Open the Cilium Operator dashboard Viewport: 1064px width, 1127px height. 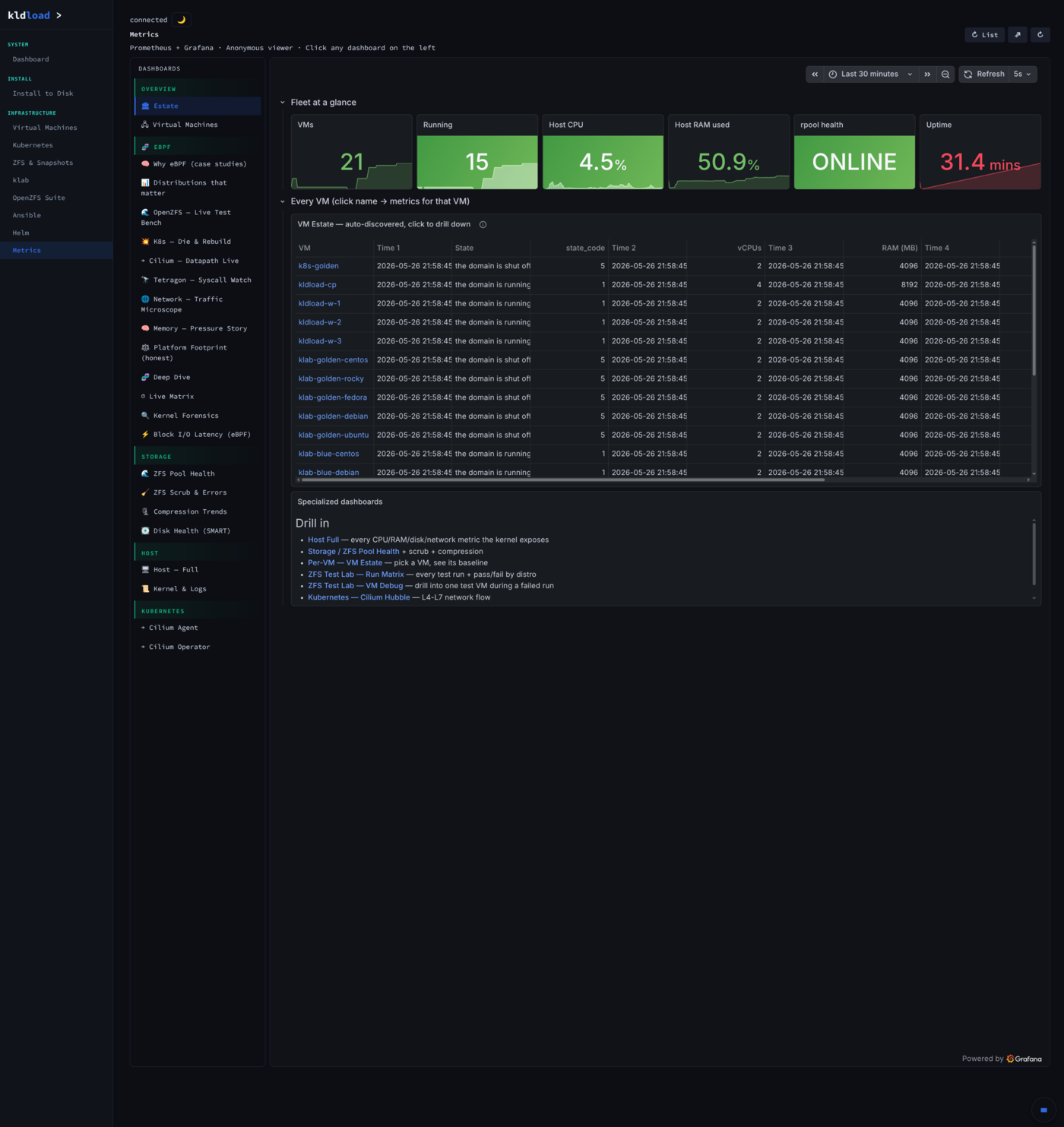198,647
